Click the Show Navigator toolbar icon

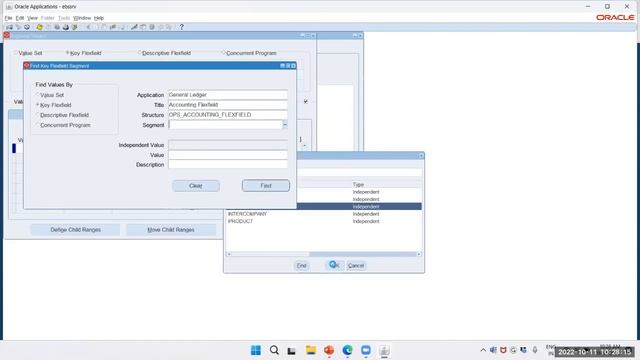(x=27, y=27)
